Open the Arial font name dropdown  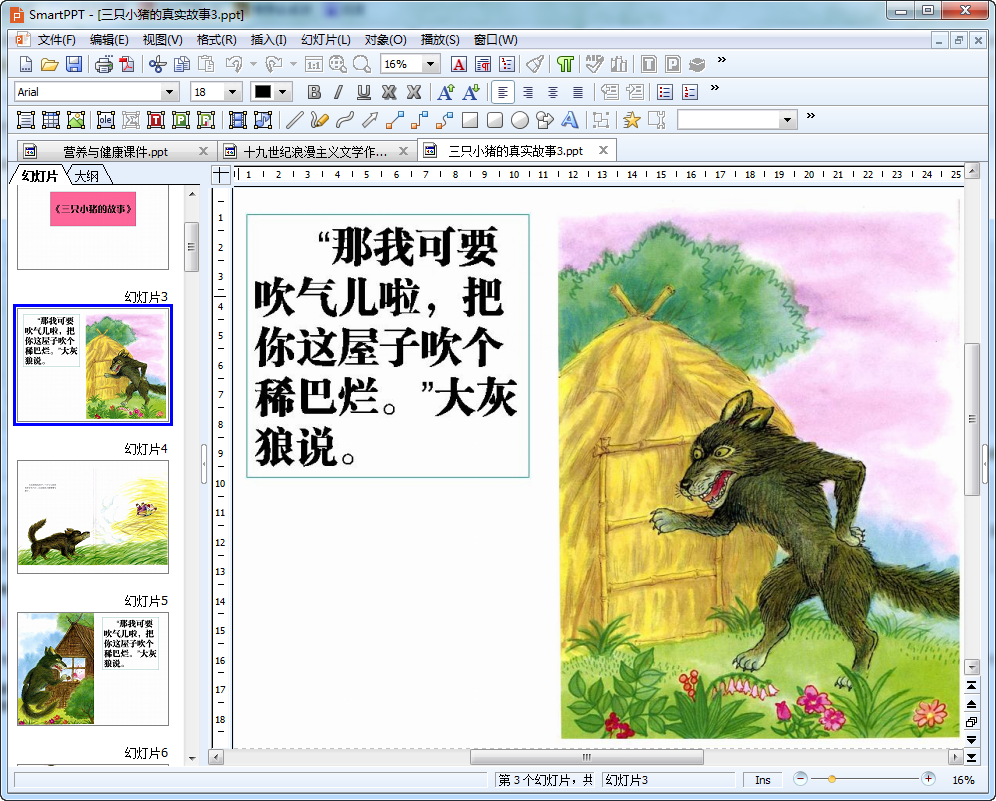(x=169, y=92)
